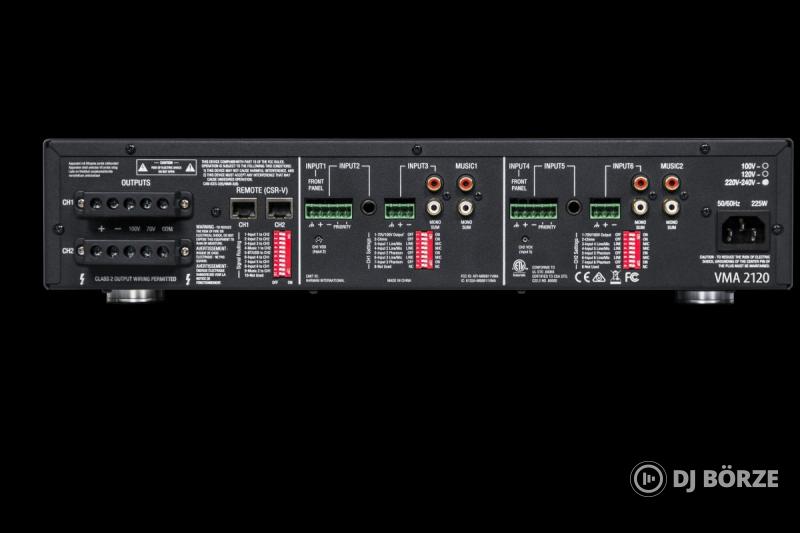
Task: Click the left rubber foot of the amplifier
Action: point(134,296)
